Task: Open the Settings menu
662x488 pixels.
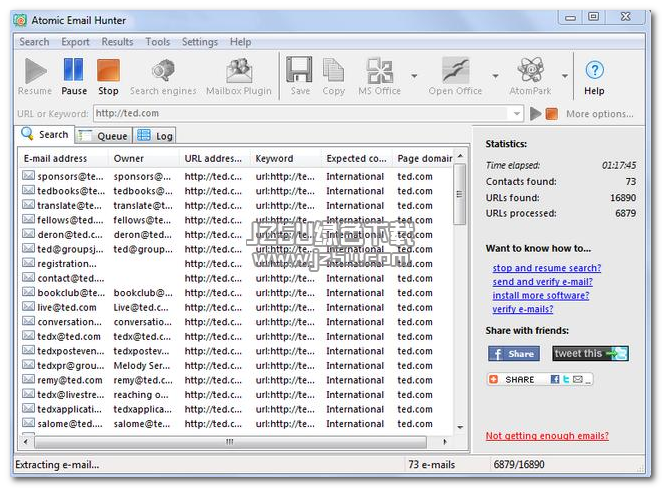Action: click(200, 42)
